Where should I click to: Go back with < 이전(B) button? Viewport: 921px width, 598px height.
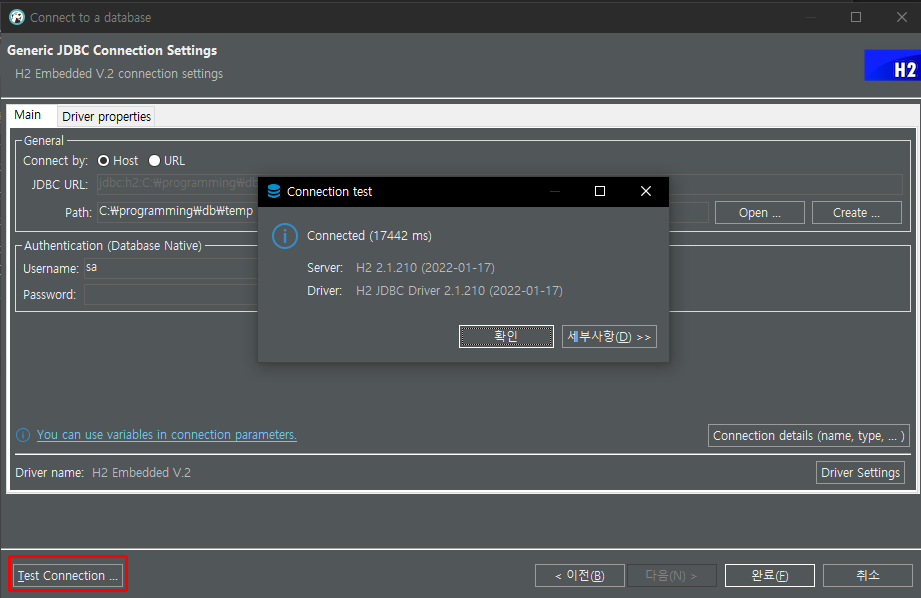pyautogui.click(x=580, y=576)
